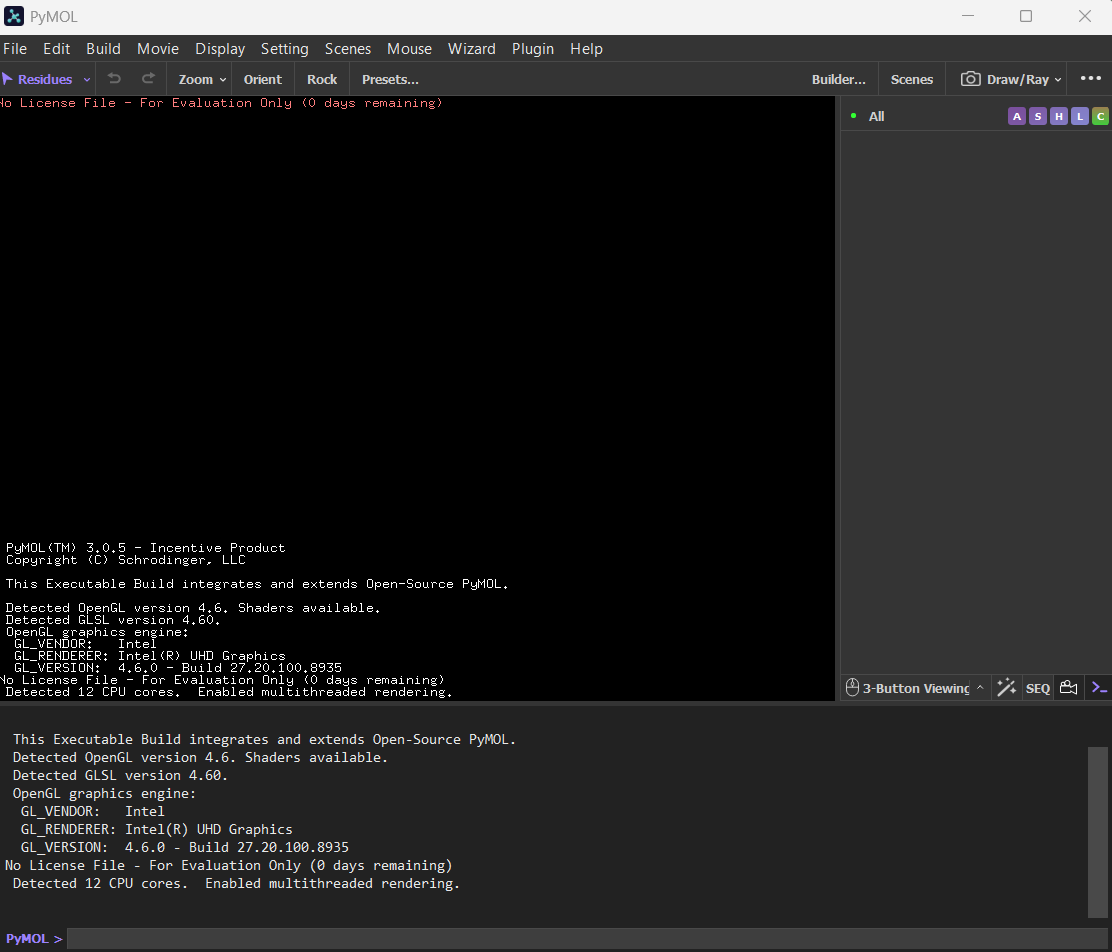The height and width of the screenshot is (952, 1112).
Task: Click 'GL_RENDERER: Intel(R) UHD Graphics' in lower log
Action: coord(156,829)
